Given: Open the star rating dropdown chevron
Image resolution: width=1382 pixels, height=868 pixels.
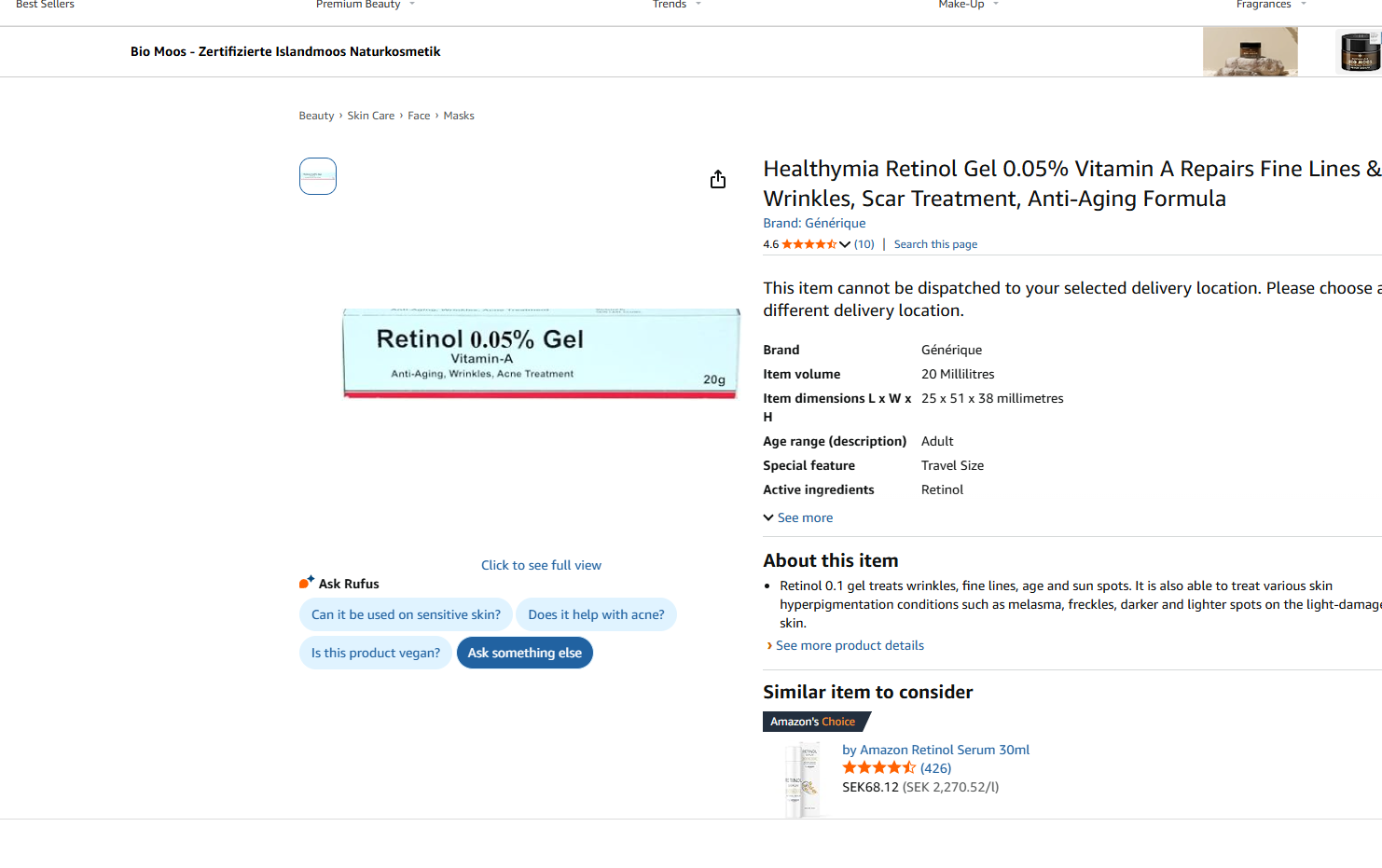Looking at the screenshot, I should point(845,244).
